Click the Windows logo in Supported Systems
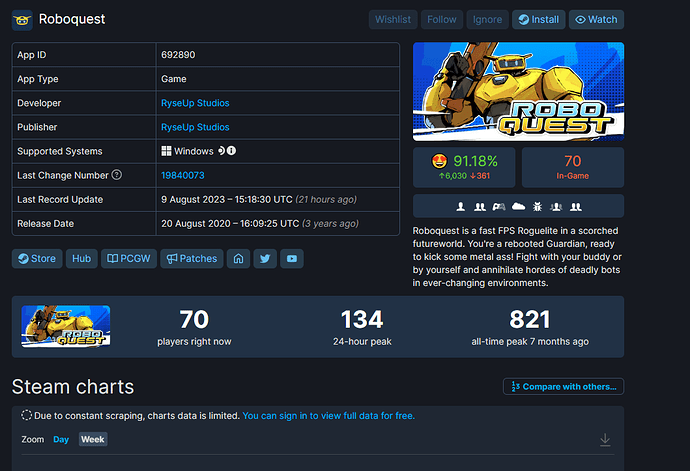690x471 pixels. pyautogui.click(x=166, y=151)
